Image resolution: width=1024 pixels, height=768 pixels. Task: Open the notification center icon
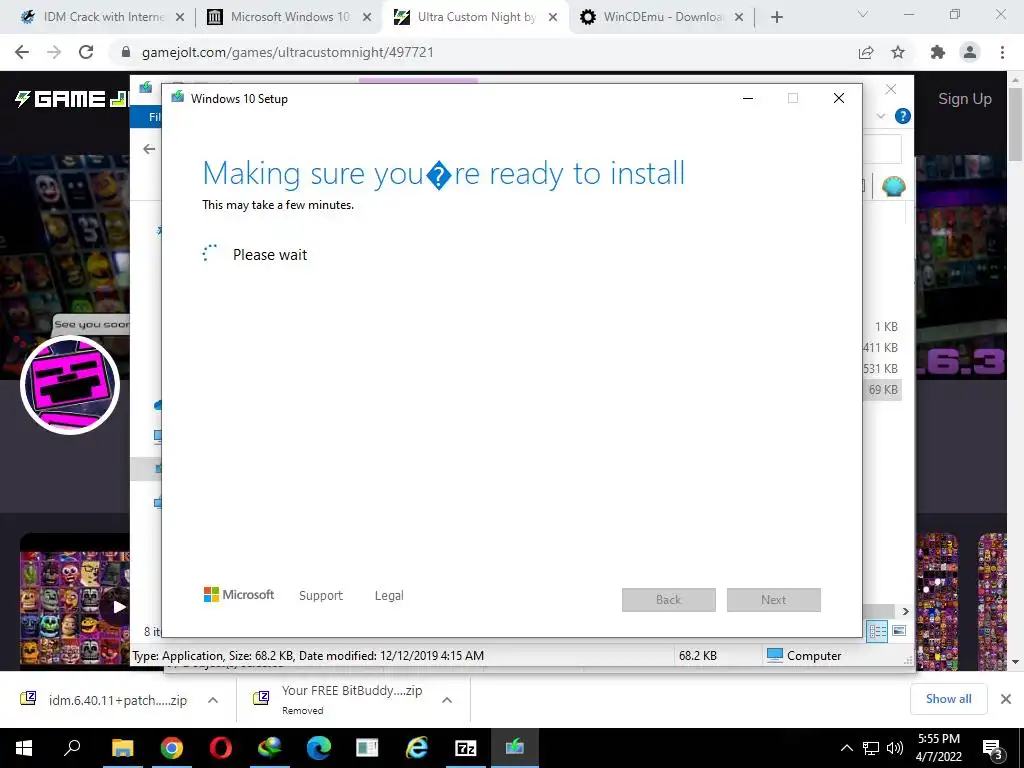(993, 749)
